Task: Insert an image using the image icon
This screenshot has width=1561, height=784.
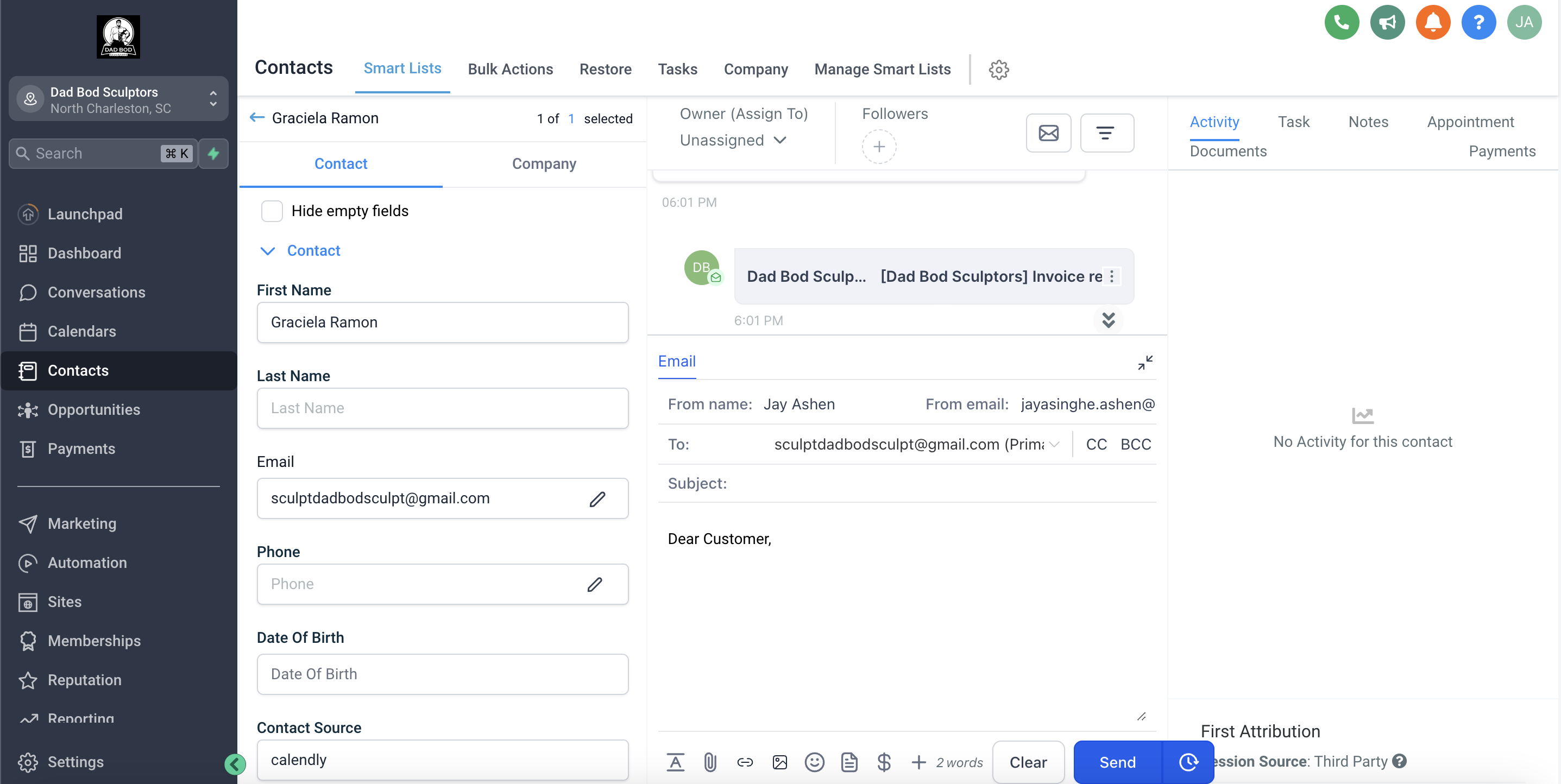Action: coord(780,762)
